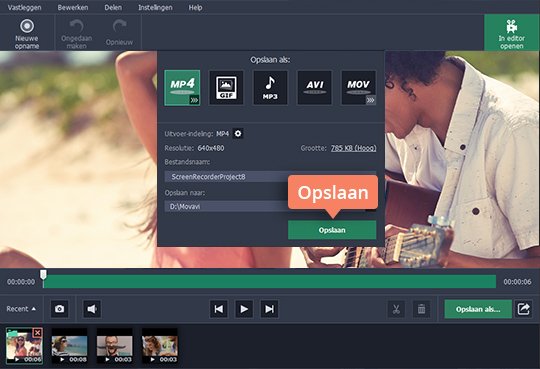540x369 pixels.
Task: Jump to previous frame button
Action: pos(219,309)
